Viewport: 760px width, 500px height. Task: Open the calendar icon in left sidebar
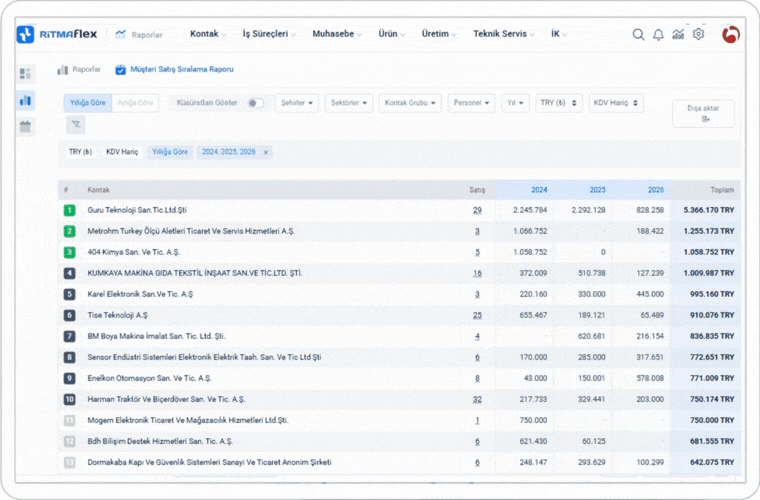[x=26, y=126]
